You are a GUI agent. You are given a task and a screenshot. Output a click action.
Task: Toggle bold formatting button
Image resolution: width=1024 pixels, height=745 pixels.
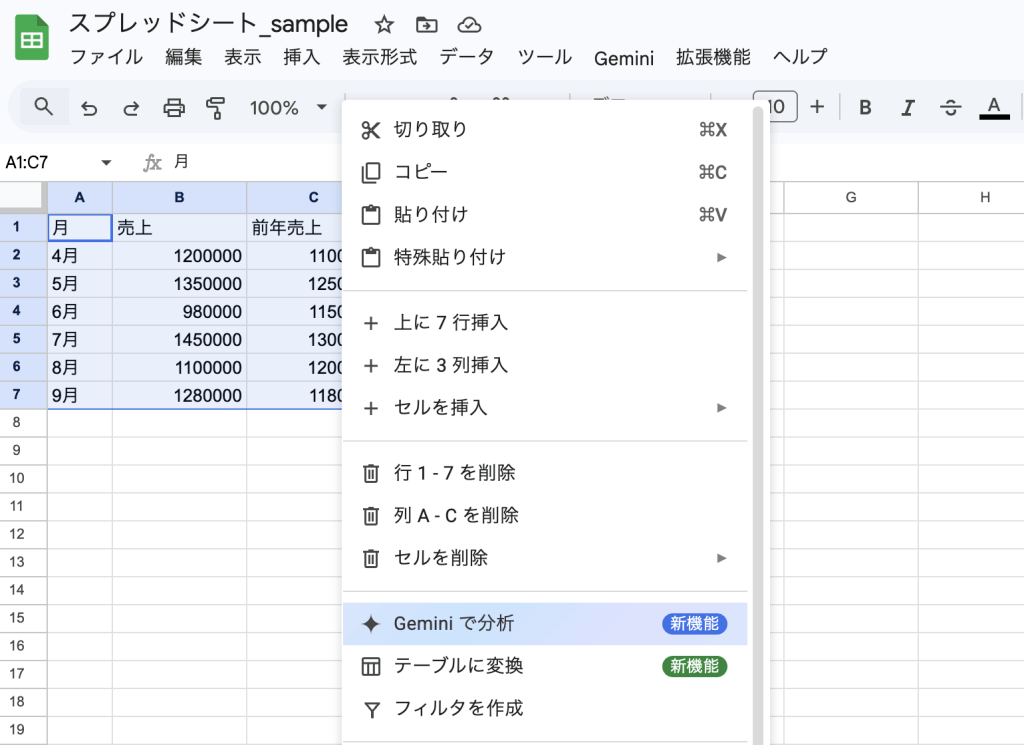(x=865, y=107)
